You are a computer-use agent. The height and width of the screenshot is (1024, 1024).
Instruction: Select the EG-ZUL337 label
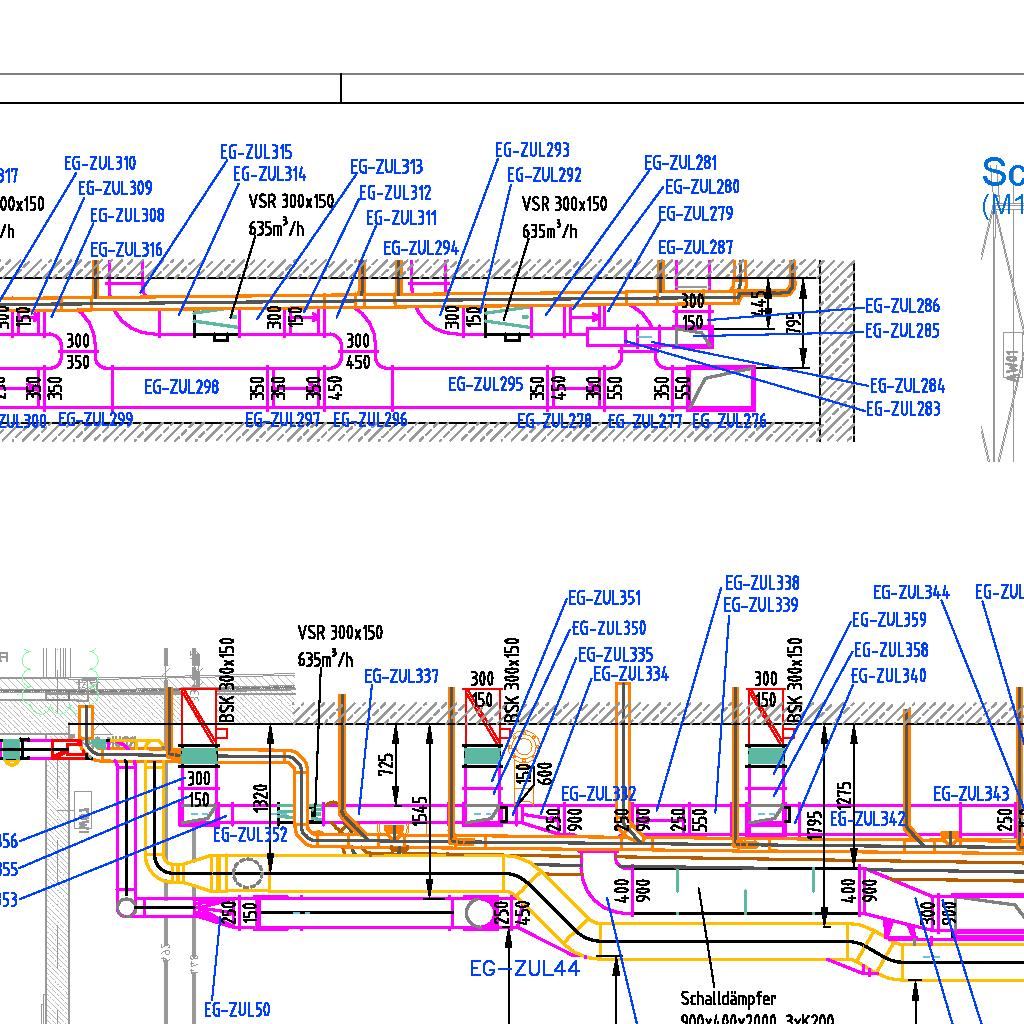(401, 676)
